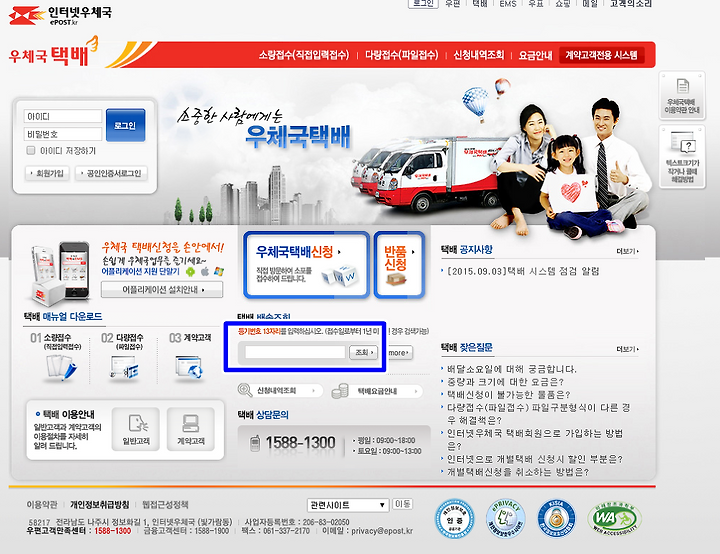Open 신청내역조회 in the red menu bar
The width and height of the screenshot is (720, 554).
tap(478, 55)
